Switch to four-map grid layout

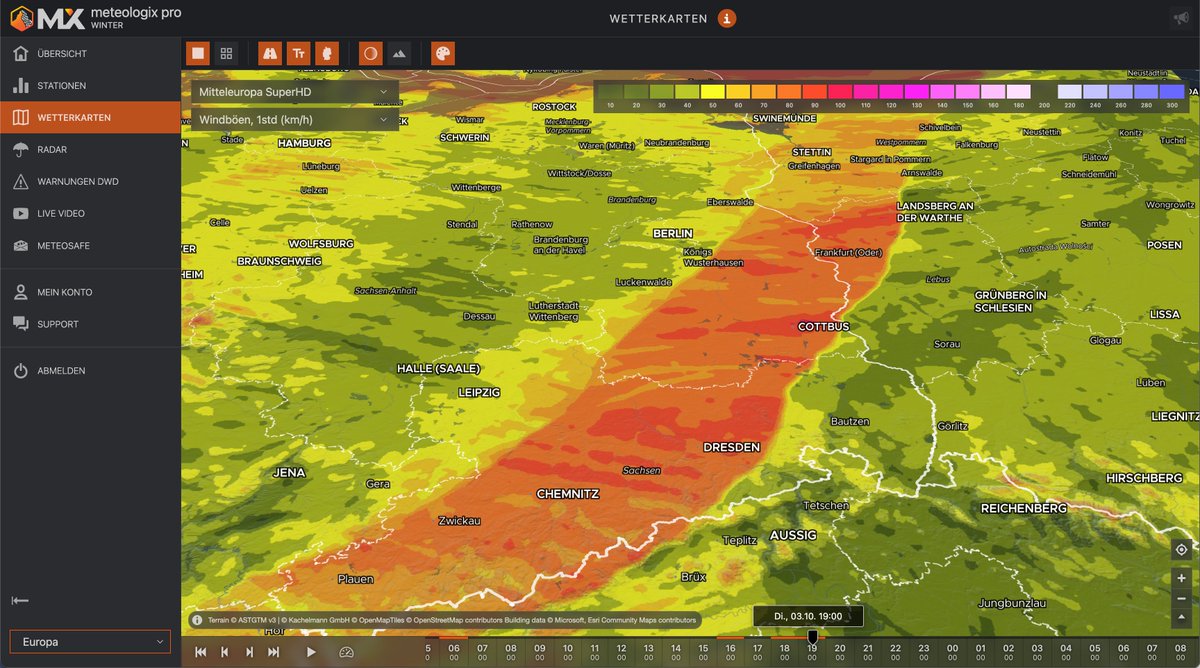click(226, 54)
